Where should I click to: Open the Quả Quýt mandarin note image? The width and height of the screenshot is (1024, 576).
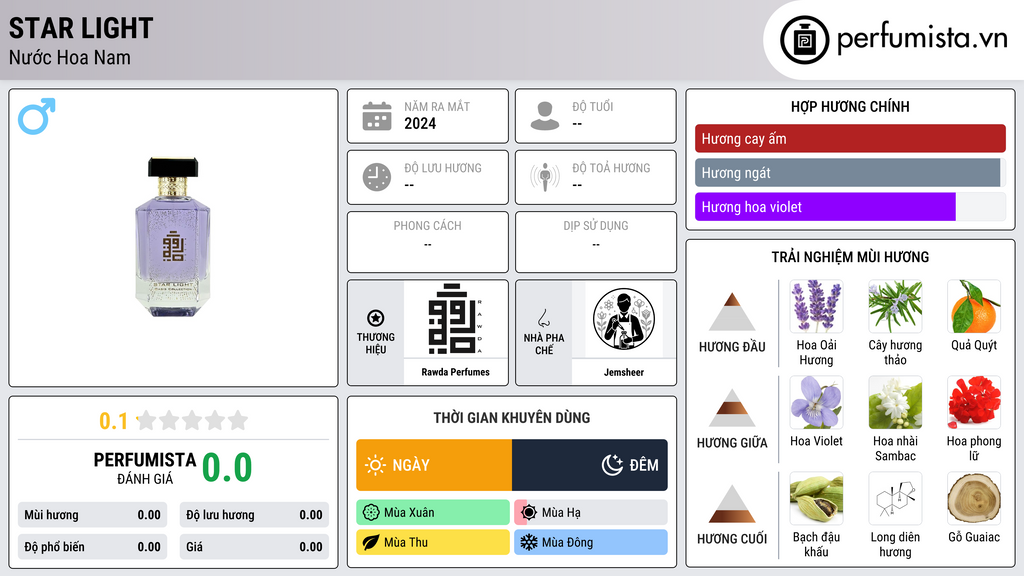(x=974, y=307)
